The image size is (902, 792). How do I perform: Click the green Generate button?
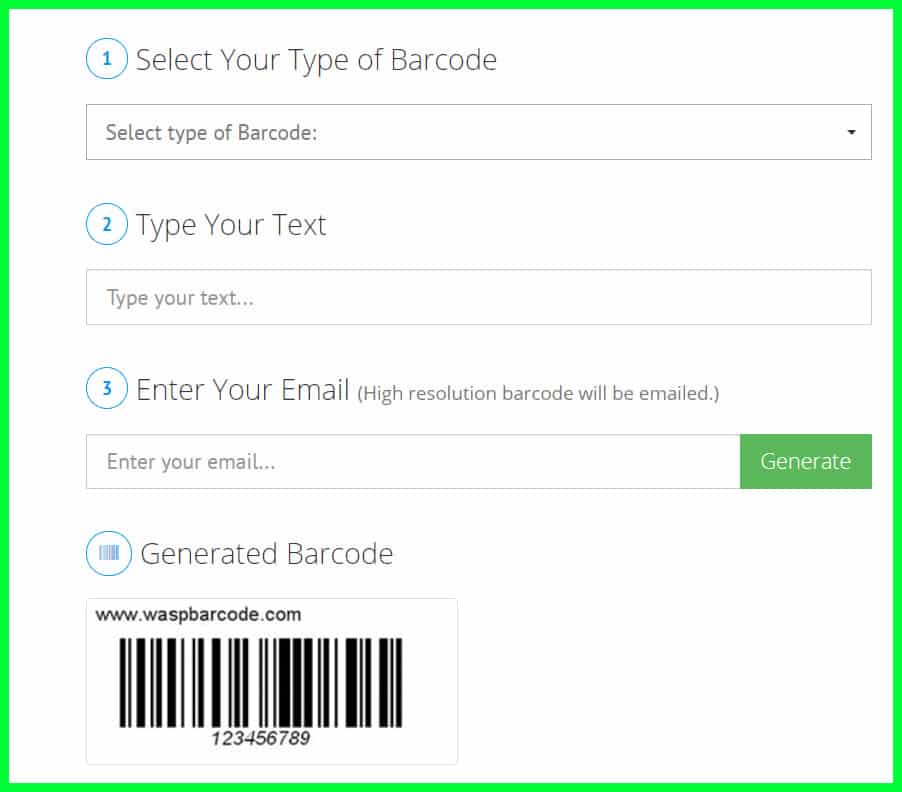(806, 462)
